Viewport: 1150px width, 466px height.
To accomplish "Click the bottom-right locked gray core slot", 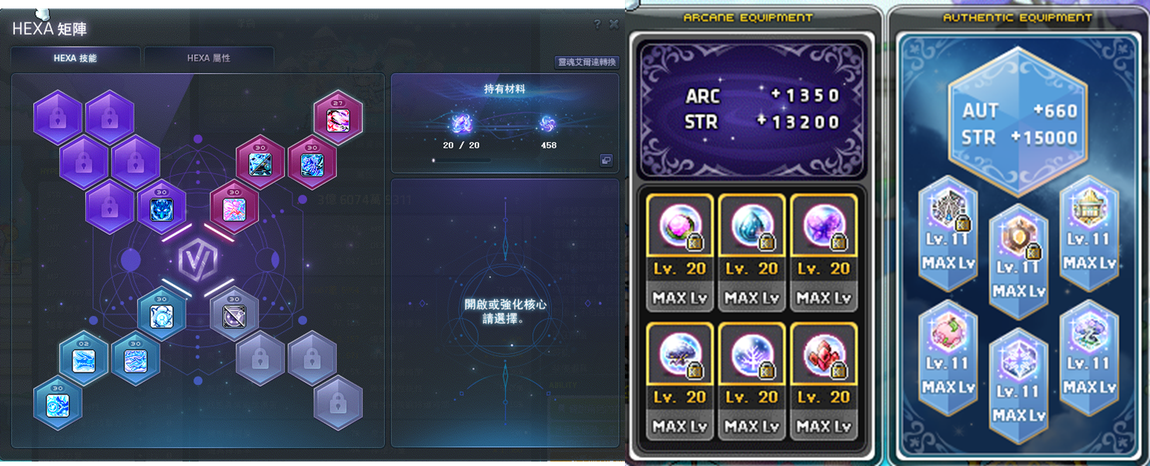I will 338,402.
